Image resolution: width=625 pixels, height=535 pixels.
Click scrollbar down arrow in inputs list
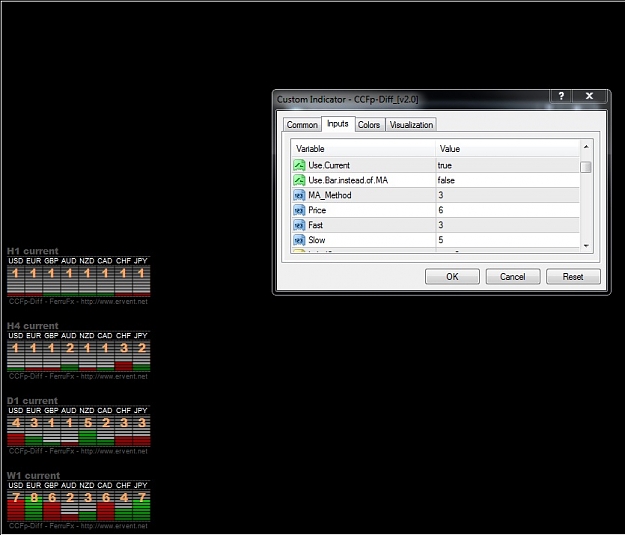point(586,246)
